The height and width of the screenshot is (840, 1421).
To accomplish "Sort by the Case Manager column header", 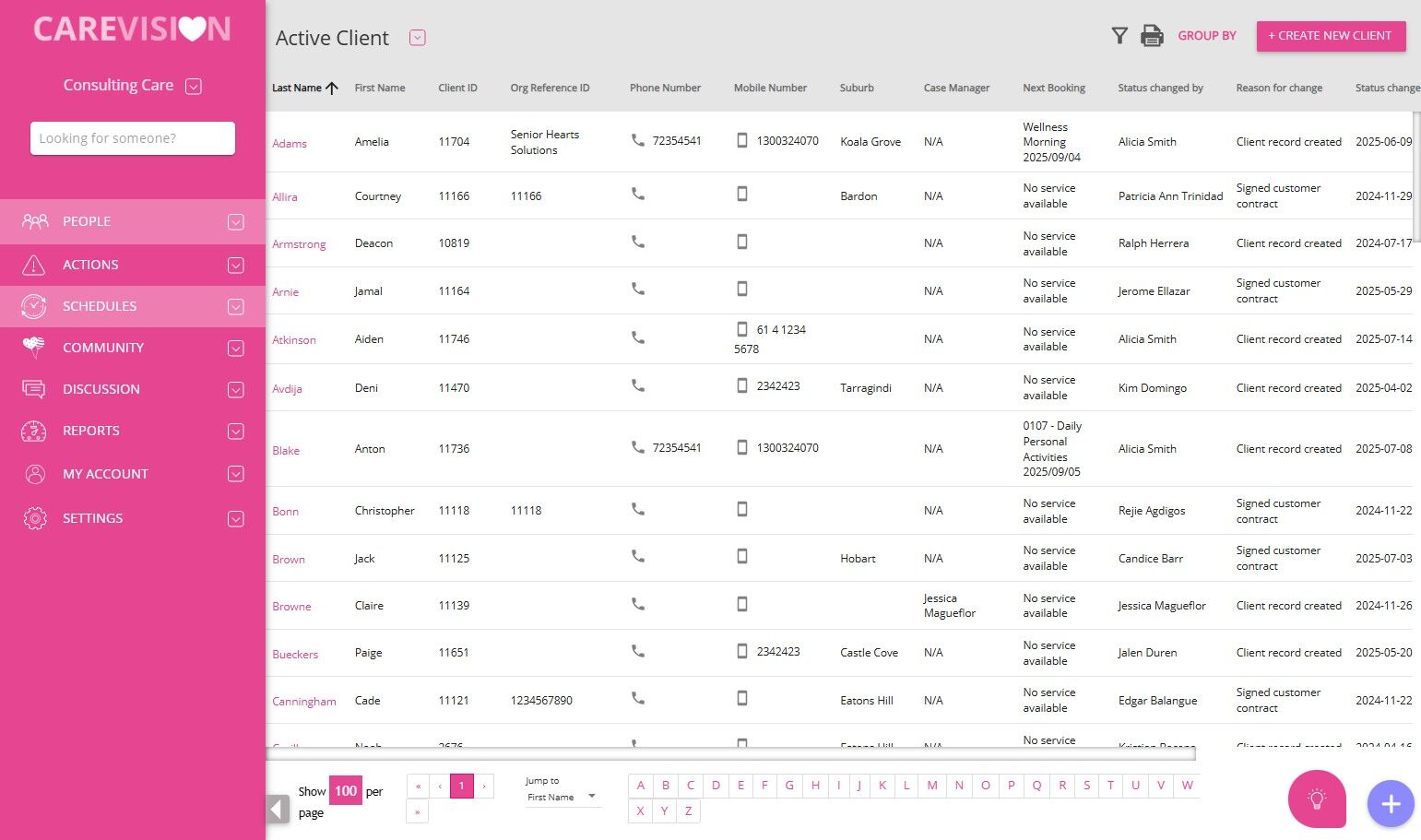I will tap(956, 89).
